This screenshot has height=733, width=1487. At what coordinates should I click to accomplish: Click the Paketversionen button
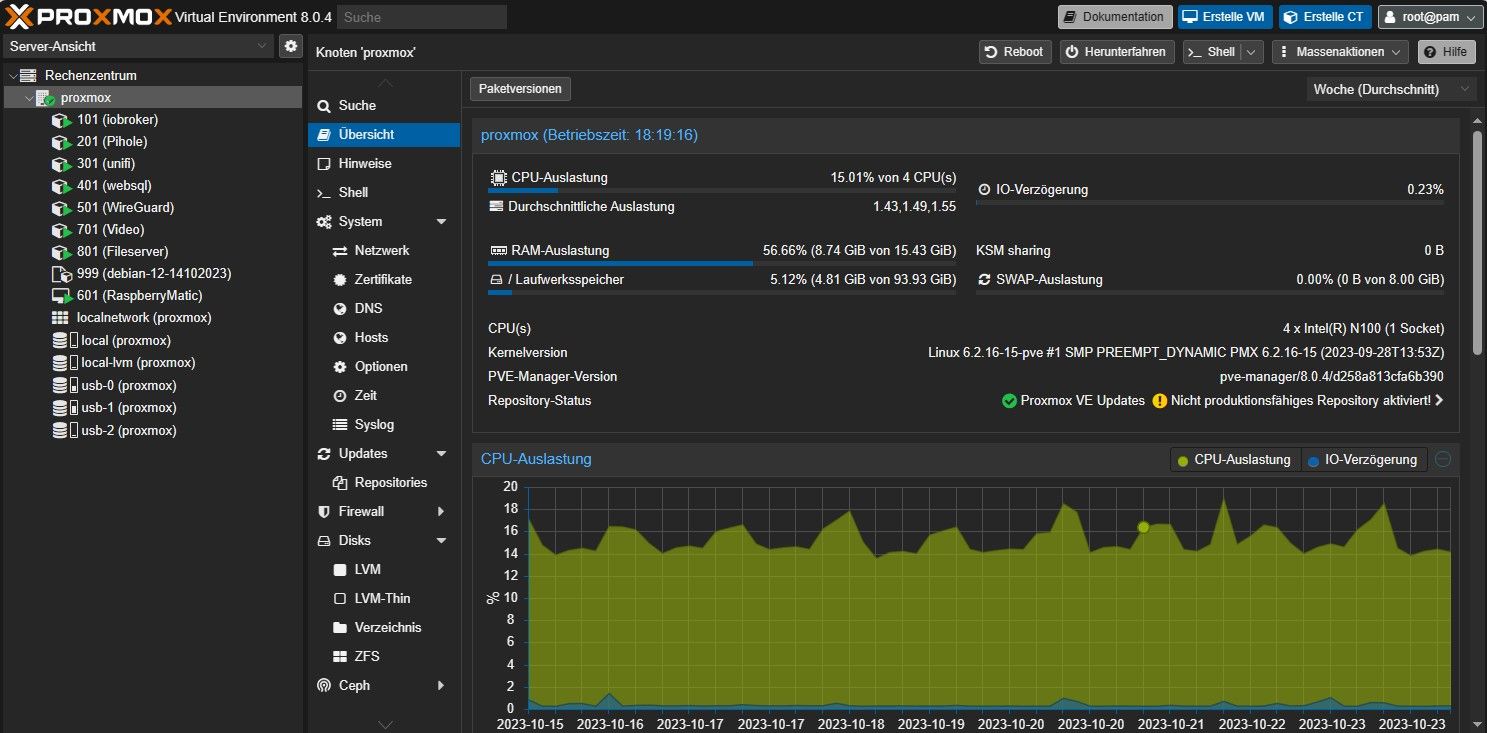[x=520, y=89]
